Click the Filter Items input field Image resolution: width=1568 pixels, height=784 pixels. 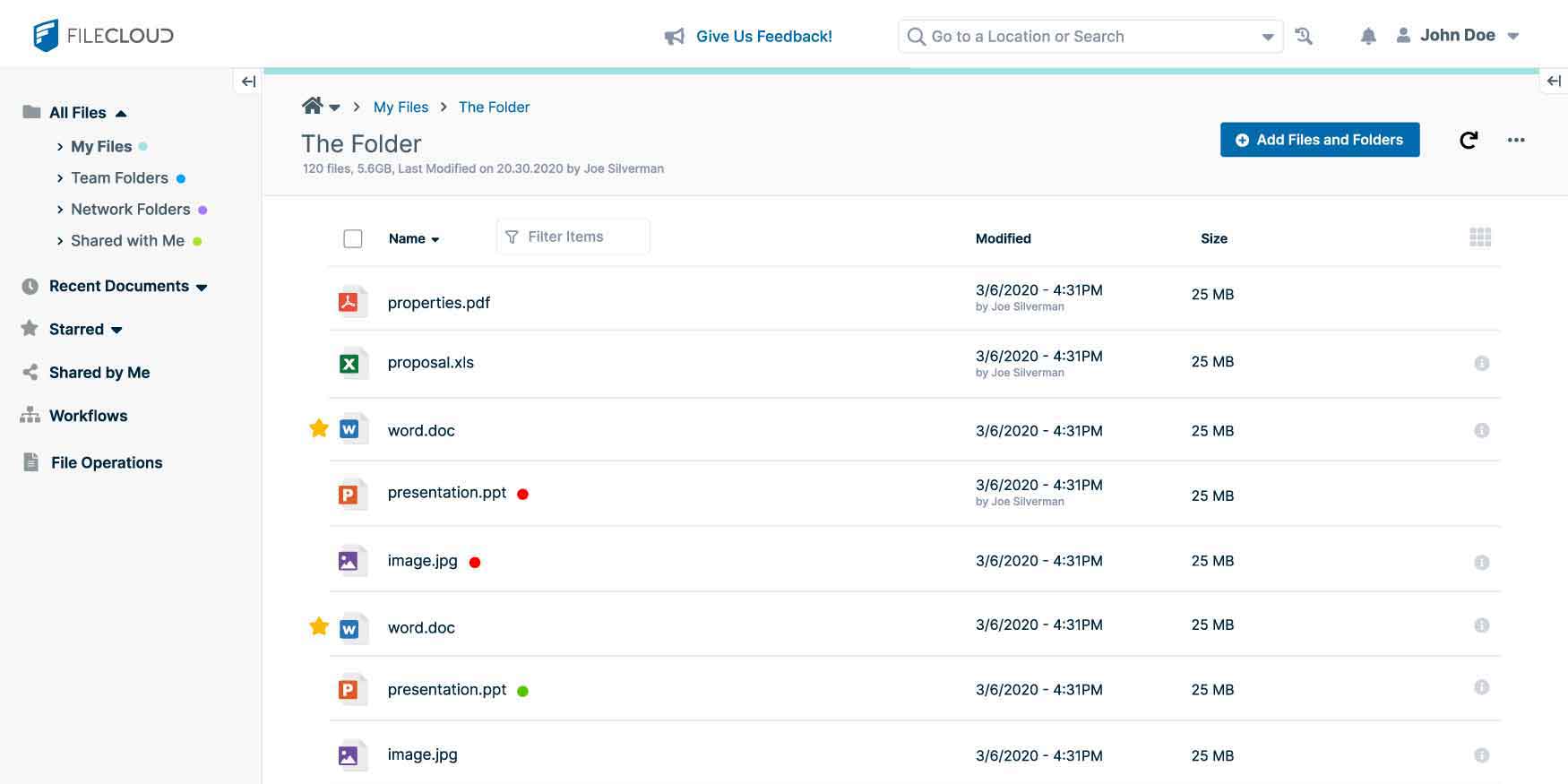[573, 237]
